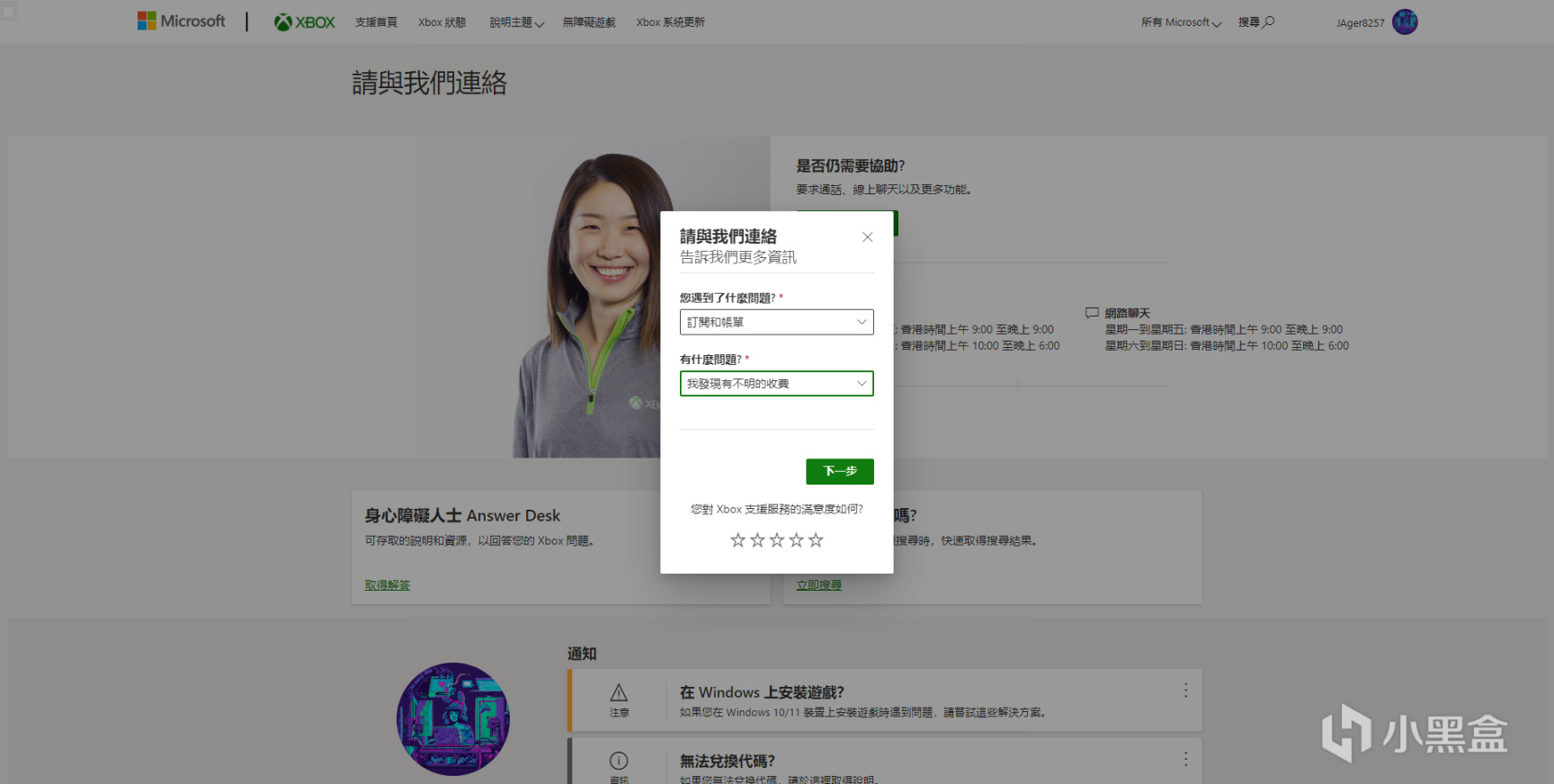Click the 網路聊天 label

(x=1128, y=313)
